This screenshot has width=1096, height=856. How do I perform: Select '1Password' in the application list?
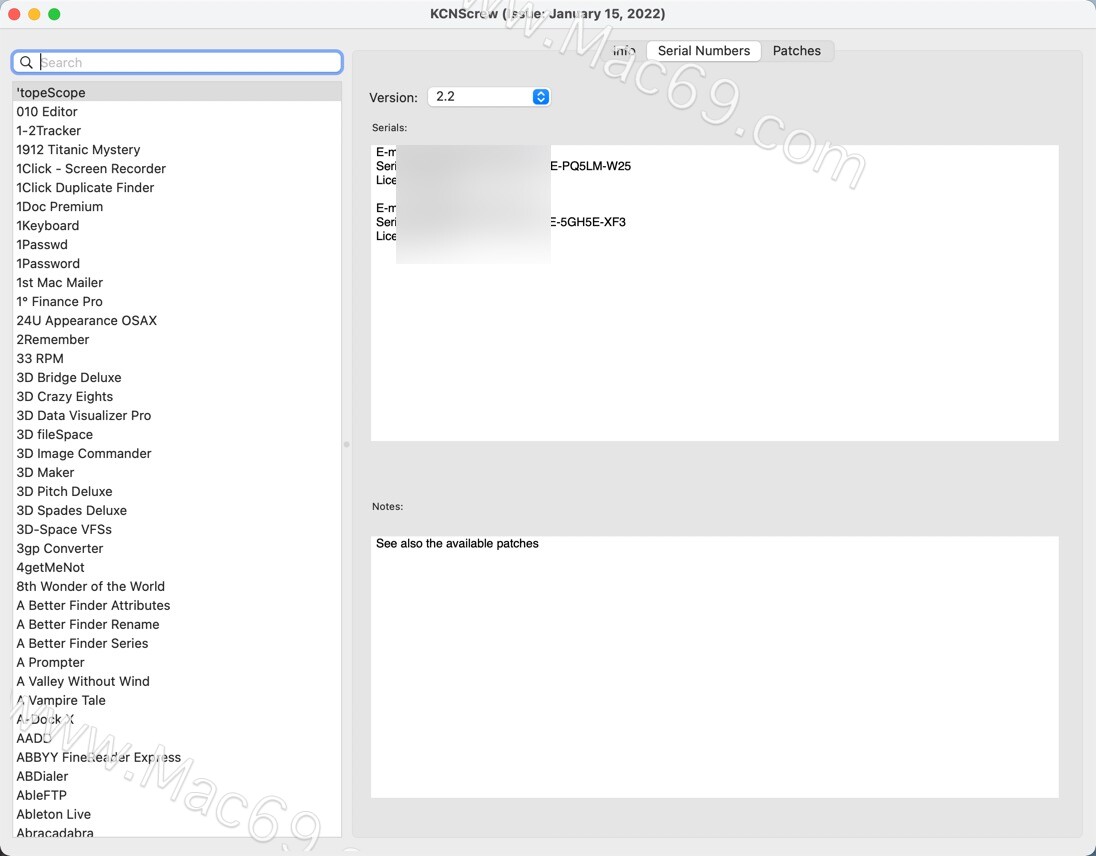click(x=48, y=263)
